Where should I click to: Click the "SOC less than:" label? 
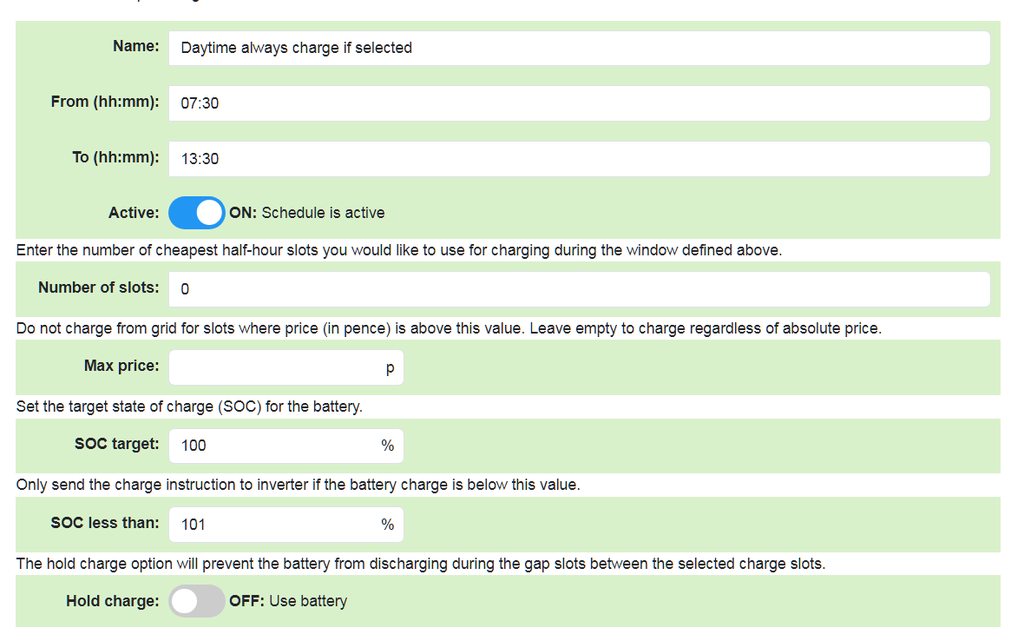coord(105,523)
